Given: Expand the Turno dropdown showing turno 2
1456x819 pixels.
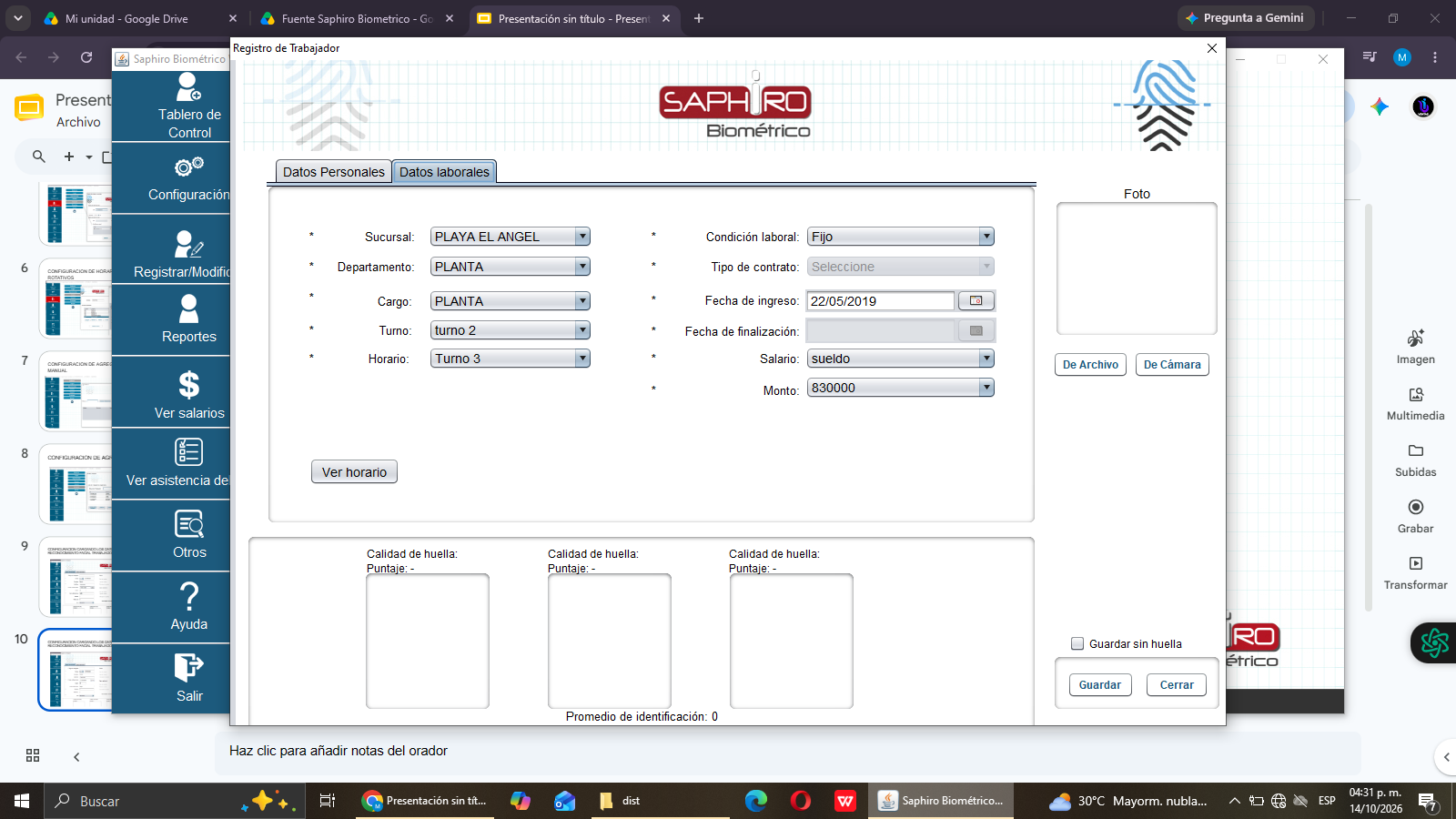Looking at the screenshot, I should (x=582, y=330).
